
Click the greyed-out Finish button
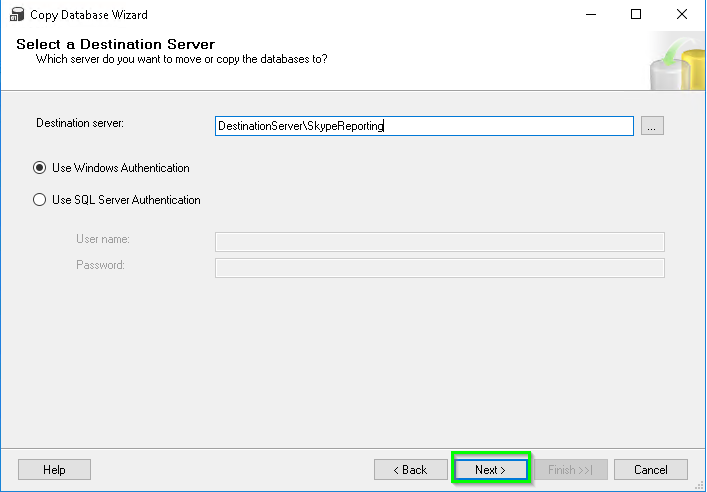[570, 469]
